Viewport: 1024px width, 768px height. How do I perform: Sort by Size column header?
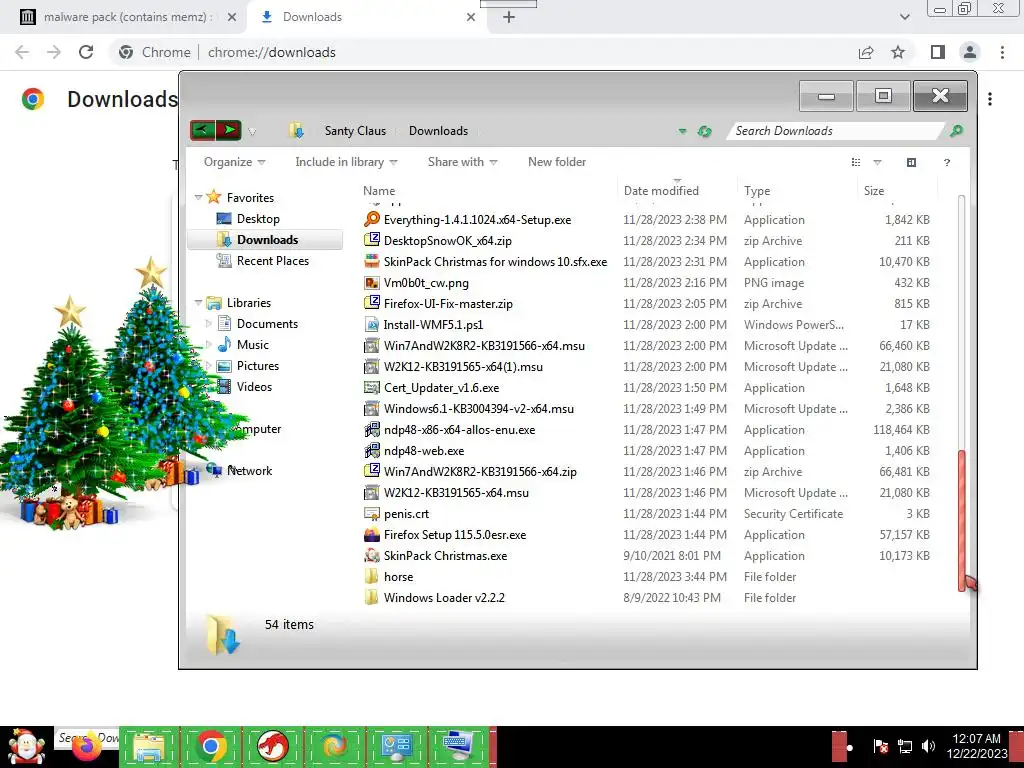pyautogui.click(x=874, y=191)
